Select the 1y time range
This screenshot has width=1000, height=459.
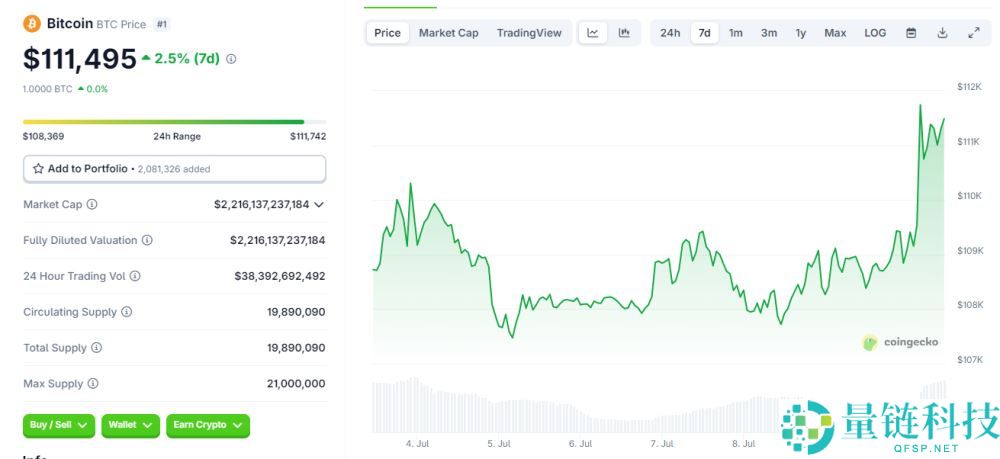[x=801, y=33]
